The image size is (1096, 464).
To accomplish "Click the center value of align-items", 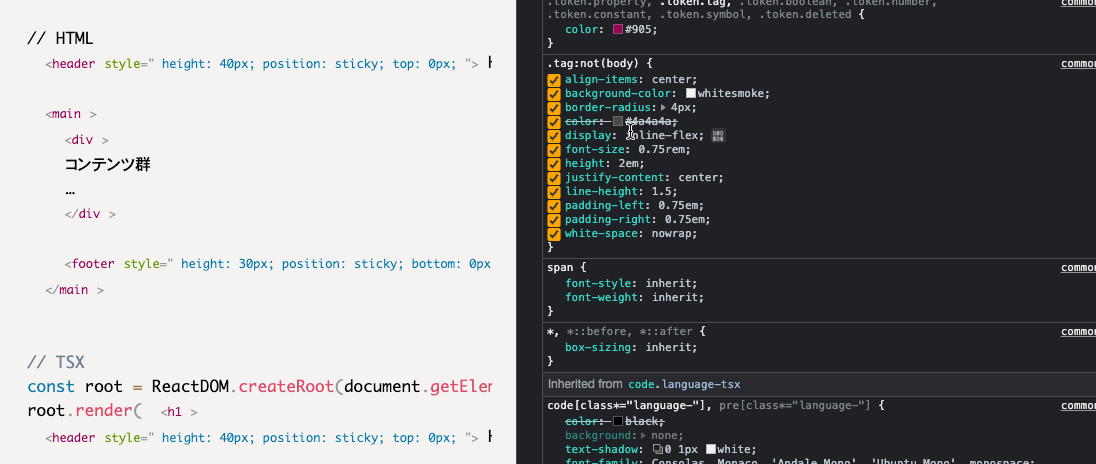I will click(x=672, y=80).
